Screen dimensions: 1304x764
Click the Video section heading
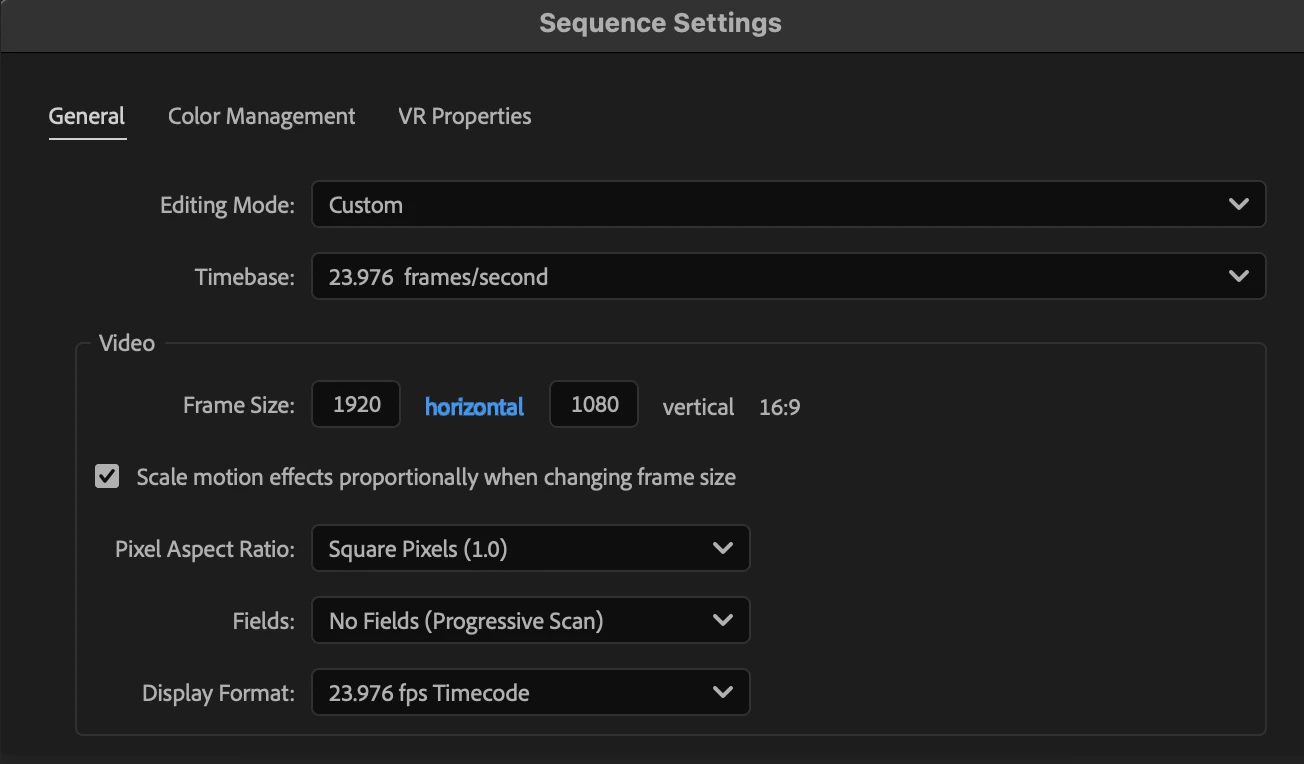pyautogui.click(x=127, y=343)
